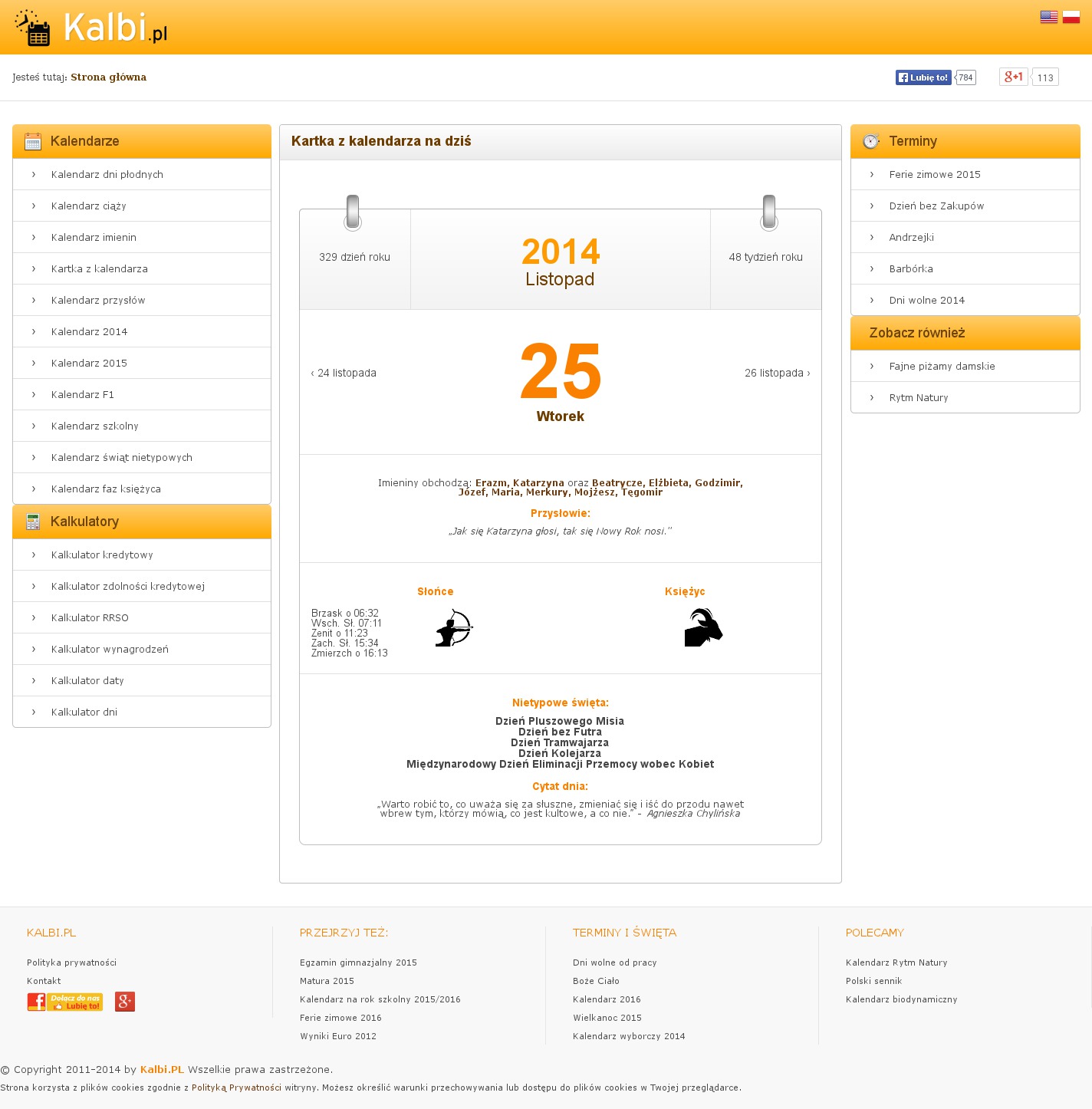Viewport: 1092px width, 1109px height.
Task: Open Dzień Pluszowego Misia holiday link
Action: pyautogui.click(x=560, y=721)
